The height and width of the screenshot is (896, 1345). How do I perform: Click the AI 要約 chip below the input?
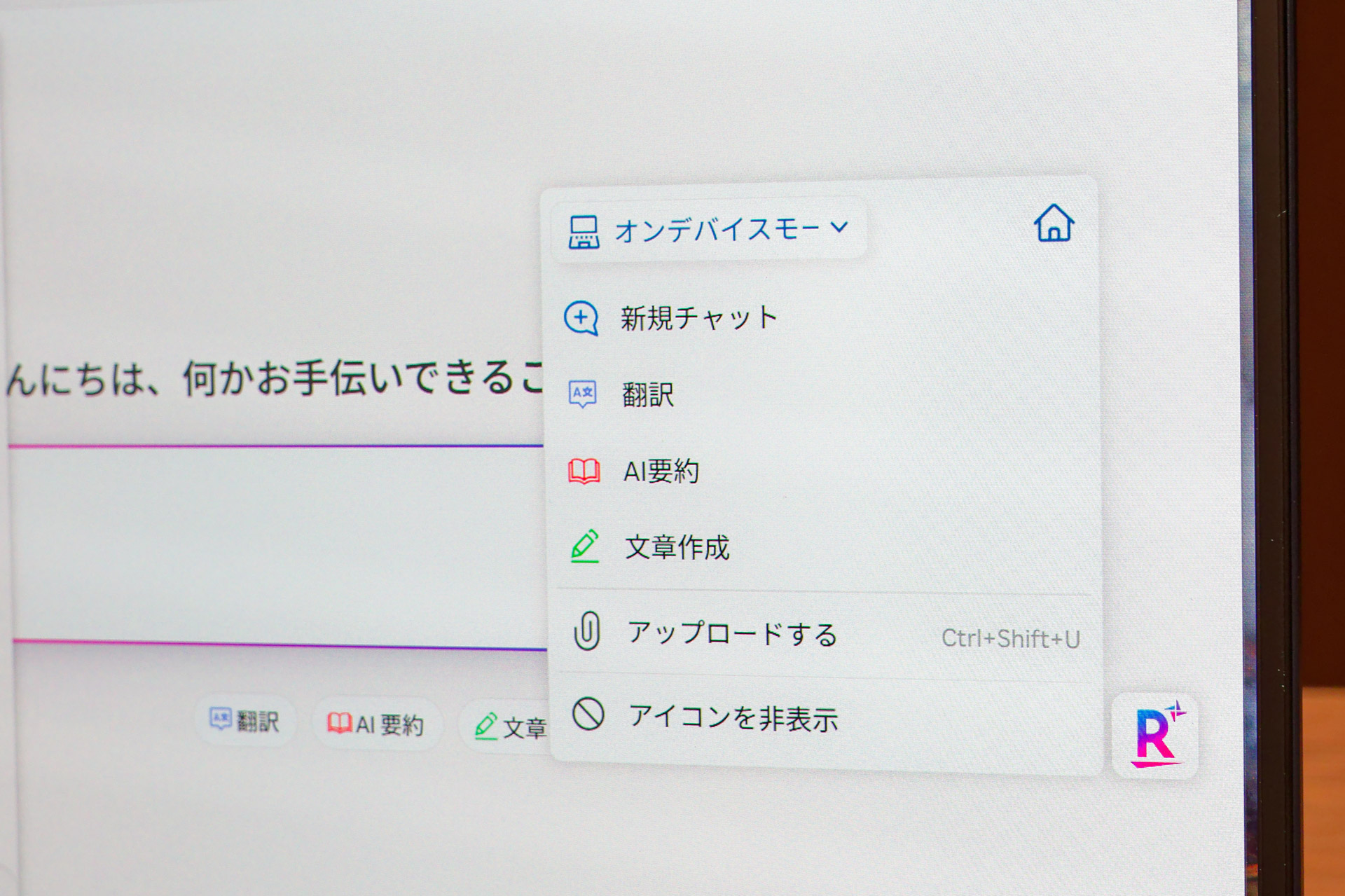point(376,724)
